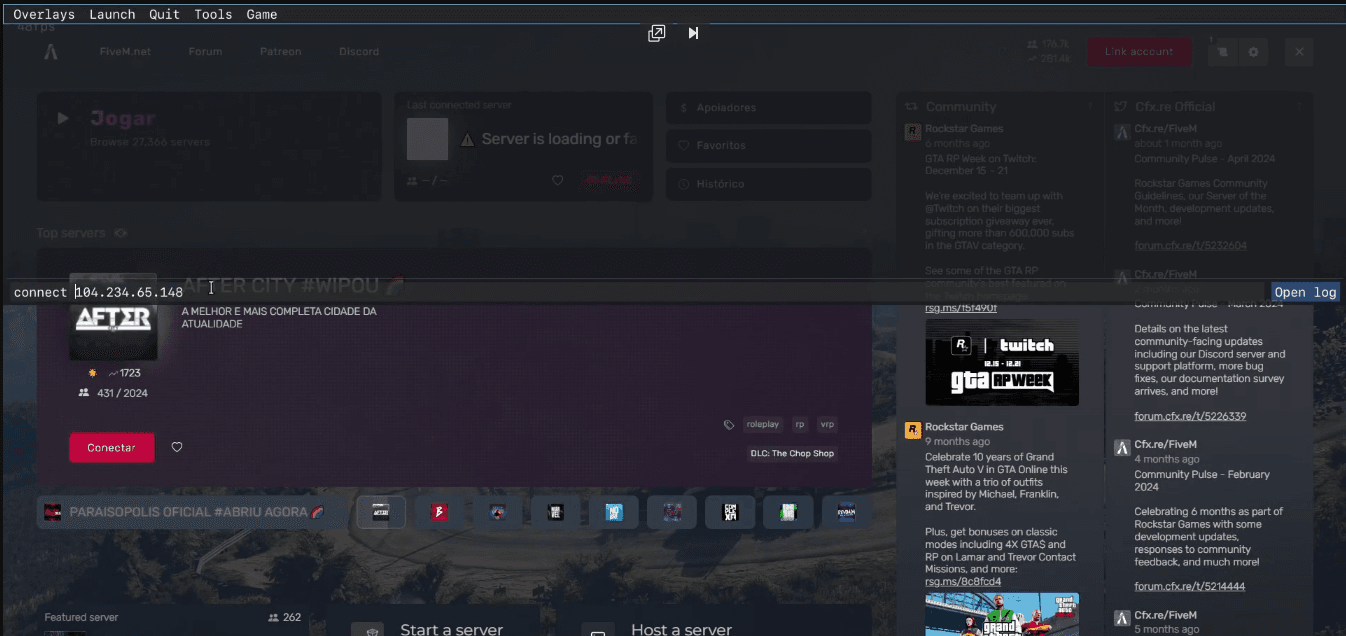Select PARAISOPOLIS OFICIAL server tile
Screen dimensions: 1346x636
[x=194, y=512]
